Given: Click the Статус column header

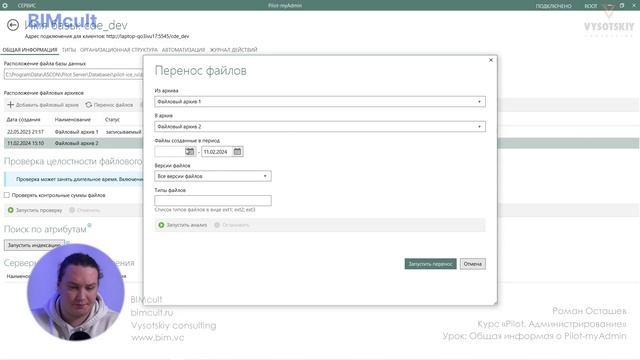Looking at the screenshot, I should point(112,120).
